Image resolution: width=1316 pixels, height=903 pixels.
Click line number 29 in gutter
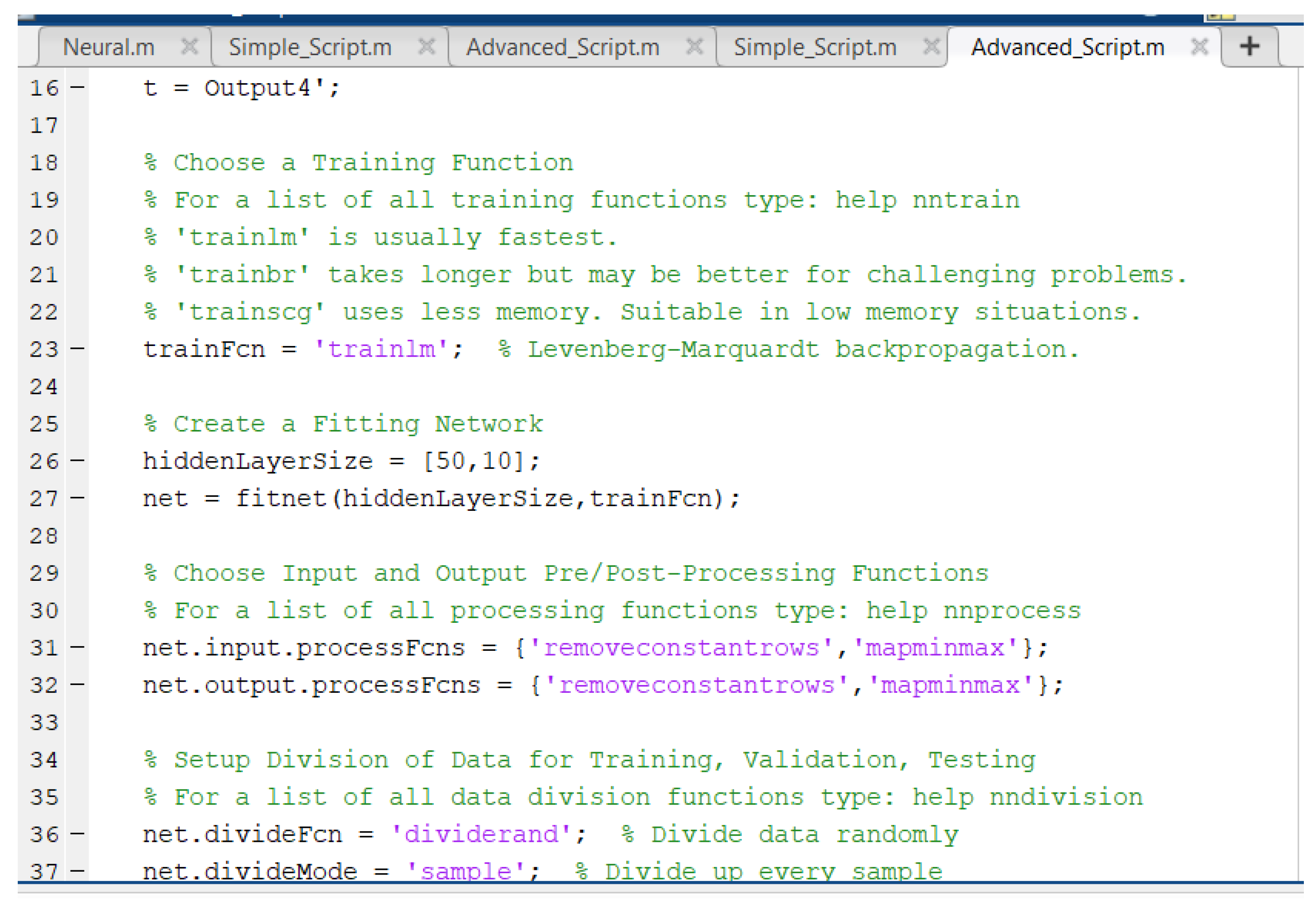44,573
